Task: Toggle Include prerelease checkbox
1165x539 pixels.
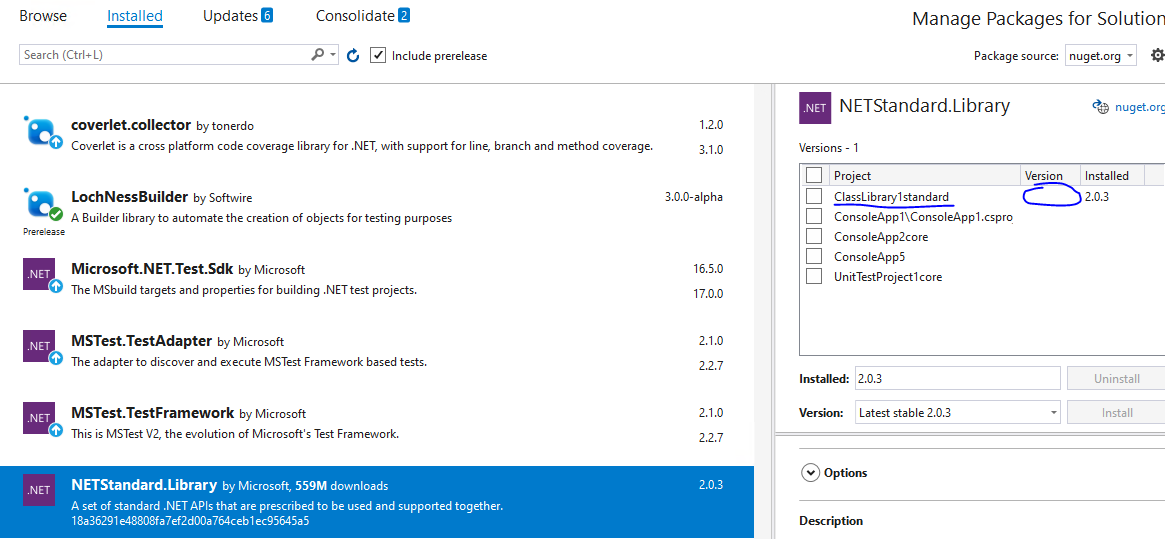Action: pos(378,56)
